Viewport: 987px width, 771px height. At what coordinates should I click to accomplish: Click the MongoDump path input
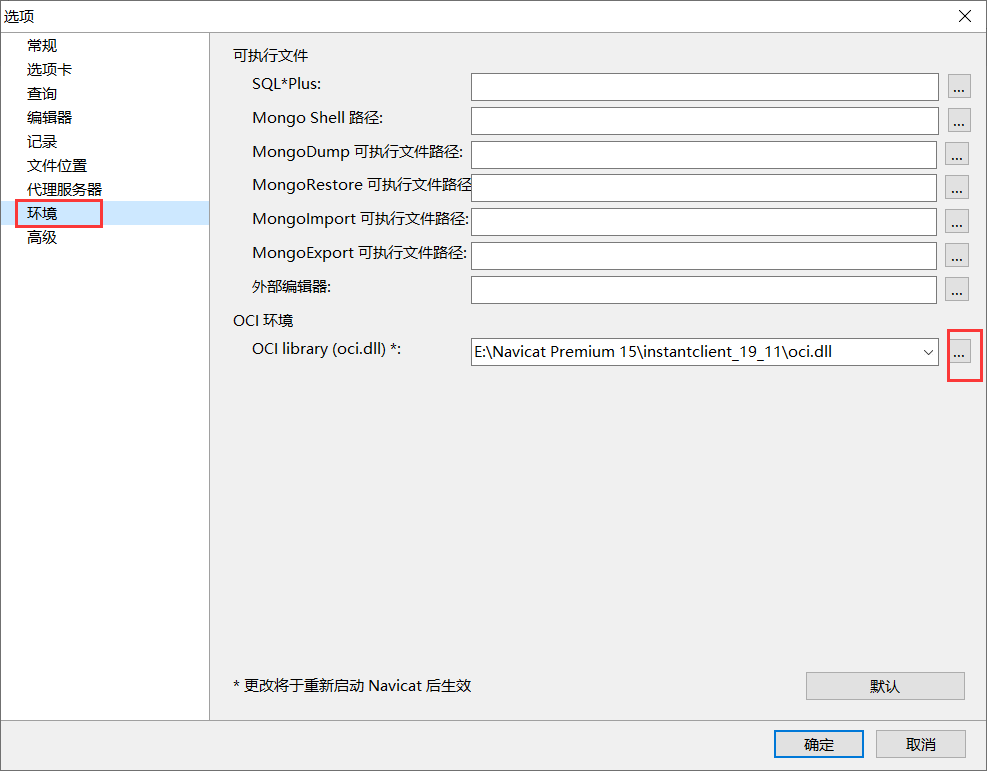pos(704,155)
